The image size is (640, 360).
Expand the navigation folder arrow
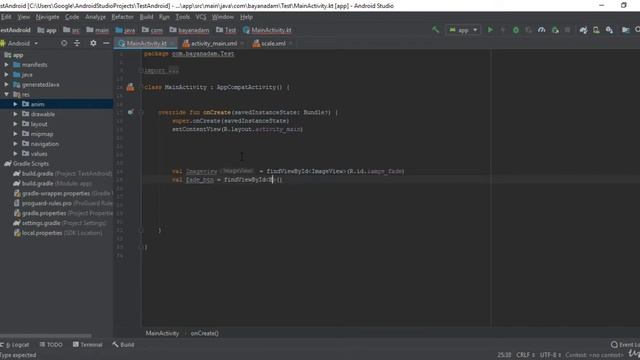coord(15,144)
